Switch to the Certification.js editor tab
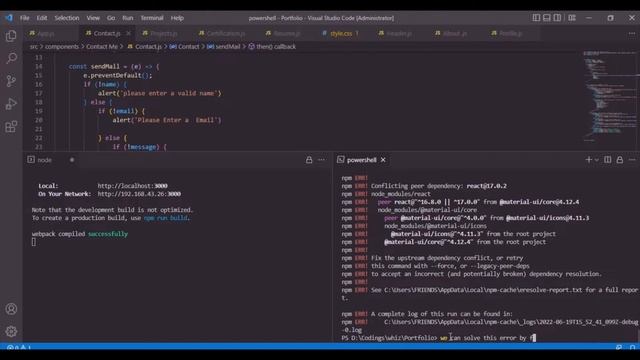The width and height of the screenshot is (640, 360). (x=226, y=33)
